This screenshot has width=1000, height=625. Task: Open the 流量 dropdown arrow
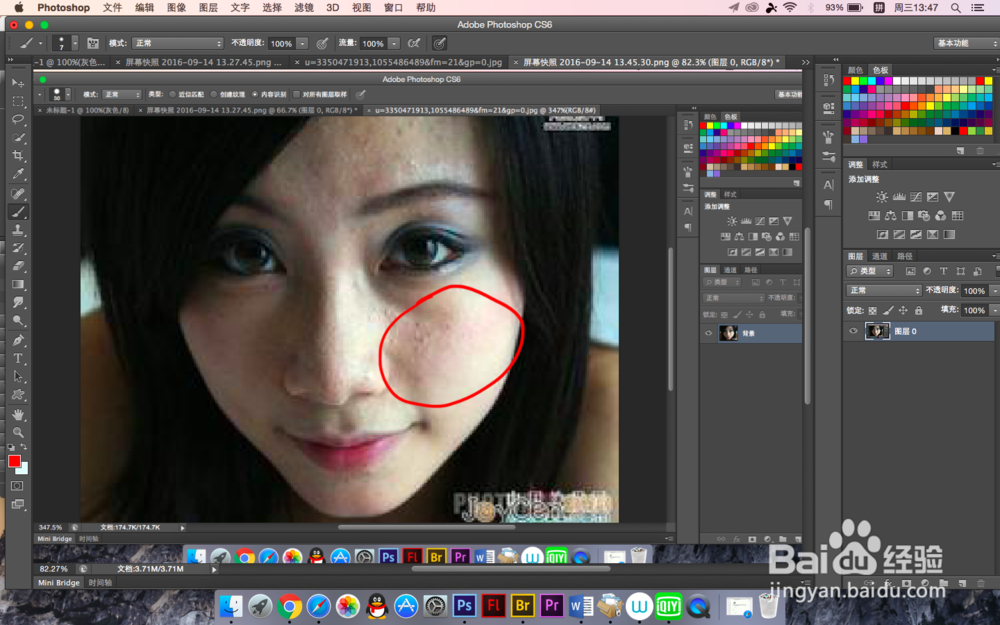(x=394, y=43)
